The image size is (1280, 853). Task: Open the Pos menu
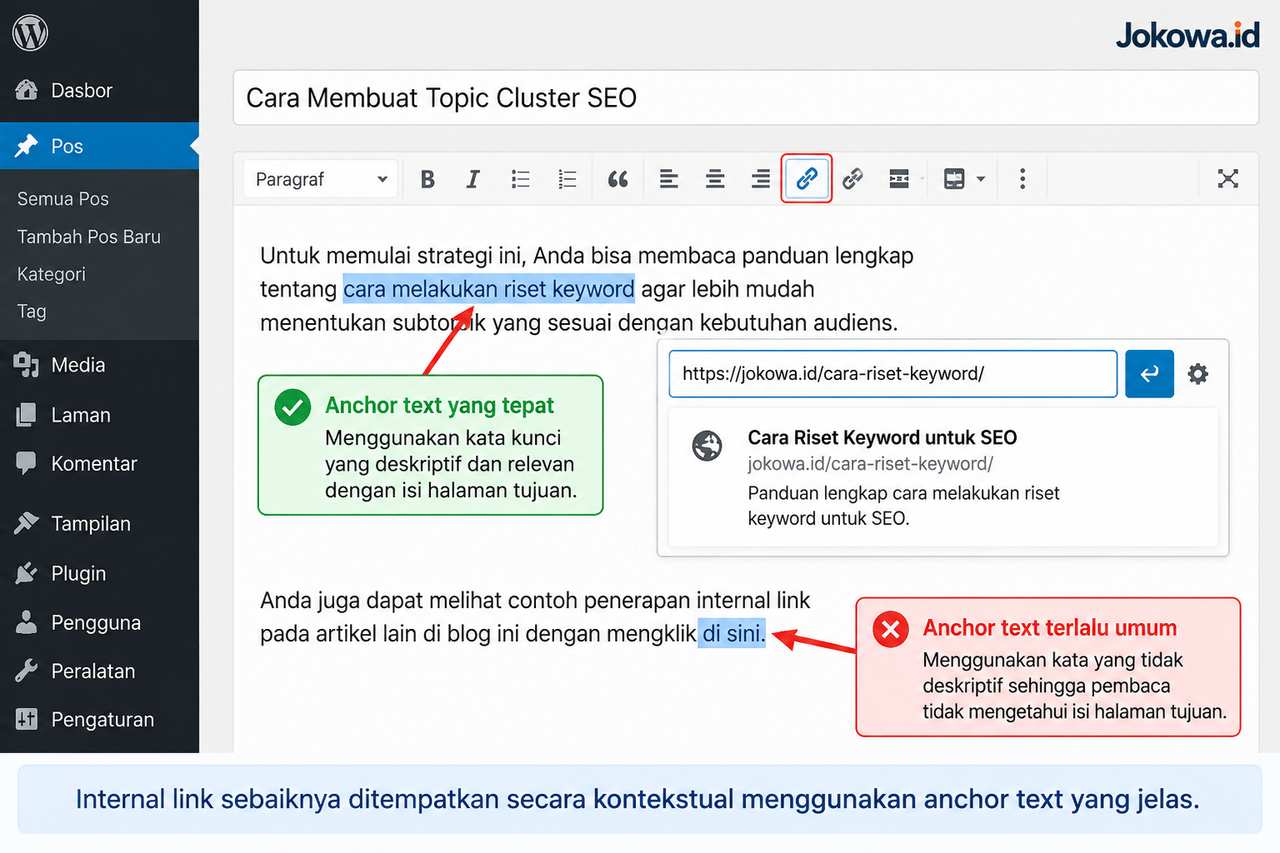[x=100, y=146]
